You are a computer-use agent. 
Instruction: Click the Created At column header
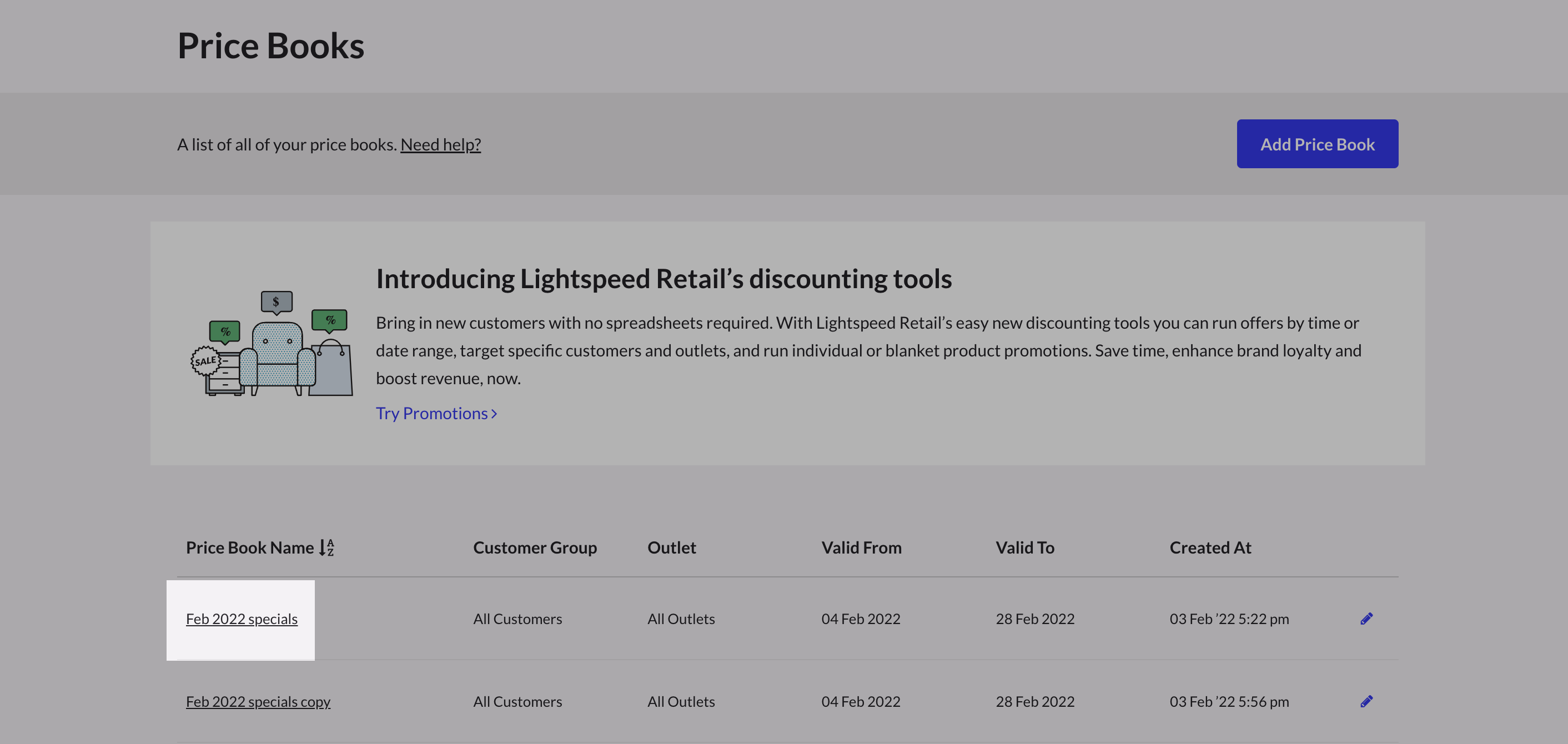coord(1209,547)
